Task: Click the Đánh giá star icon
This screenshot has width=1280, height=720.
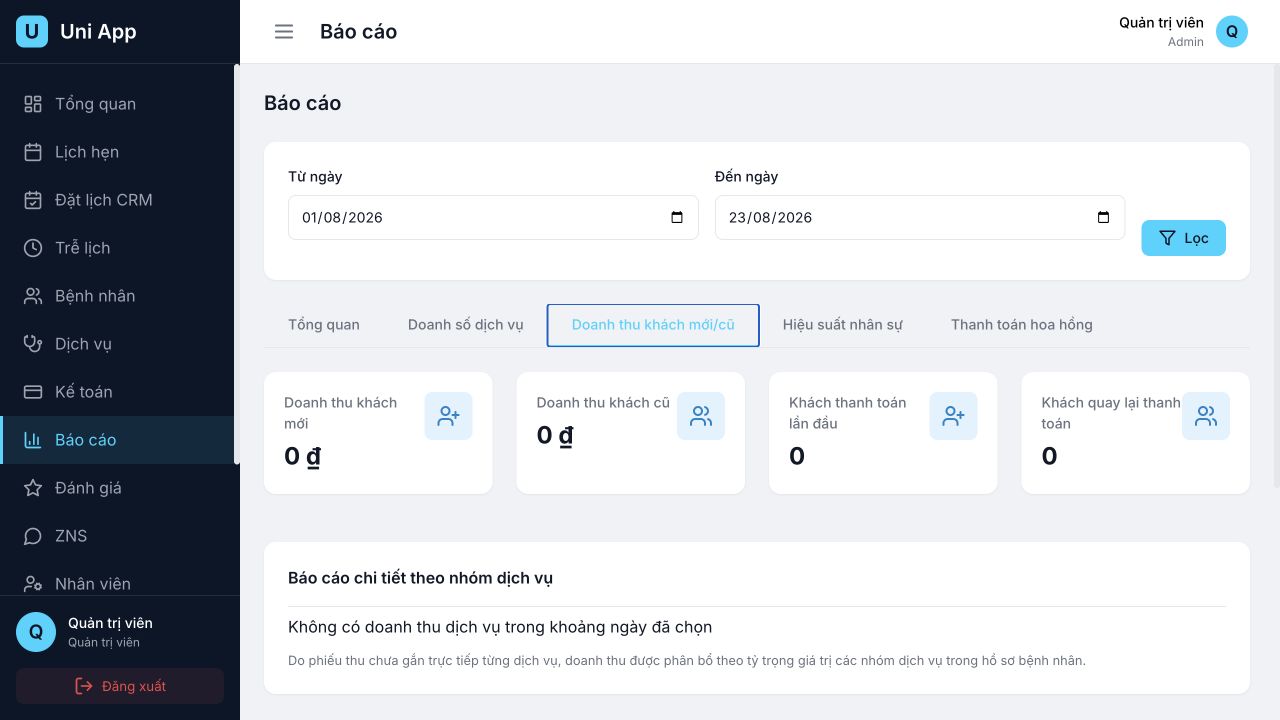Action: (x=33, y=488)
